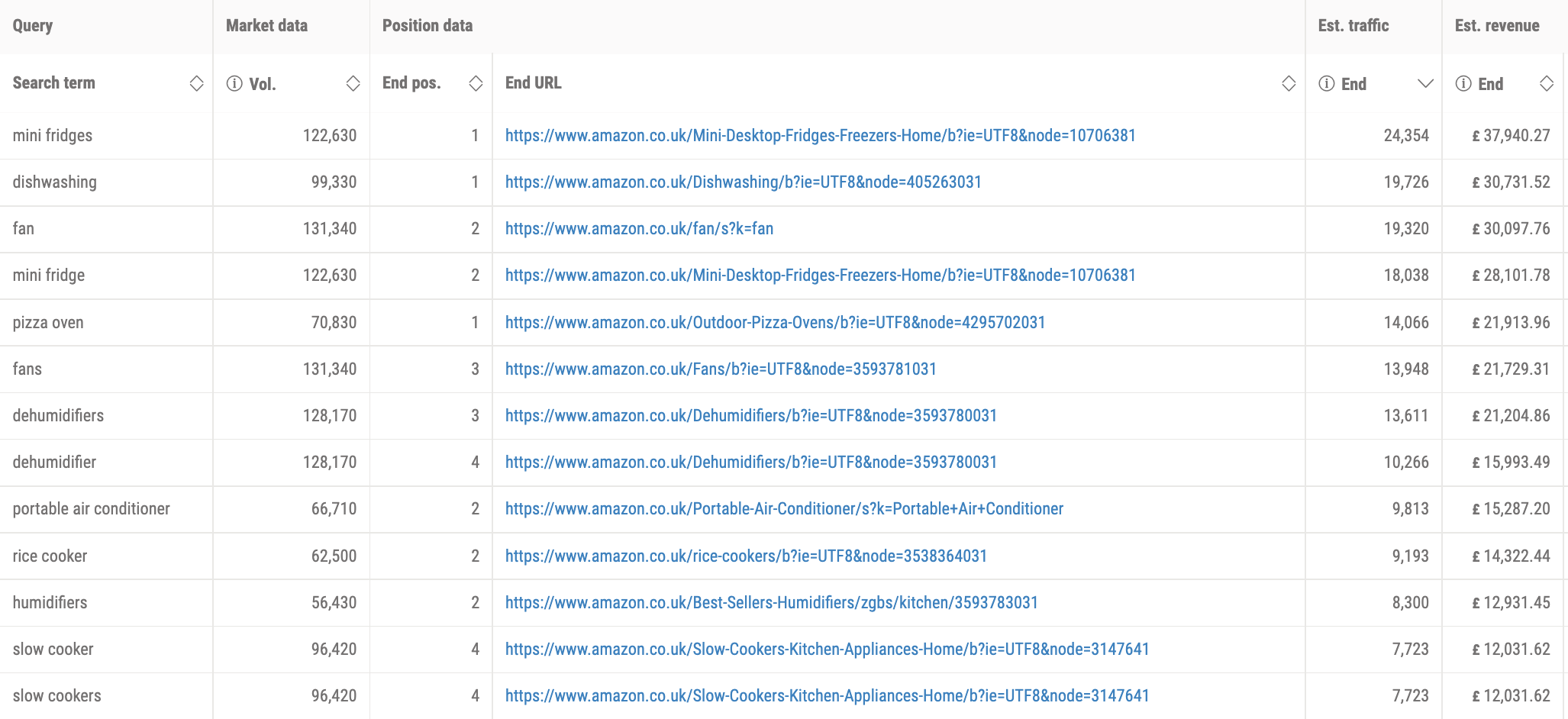
Task: Click traffic value 24,354
Action: pyautogui.click(x=1406, y=136)
